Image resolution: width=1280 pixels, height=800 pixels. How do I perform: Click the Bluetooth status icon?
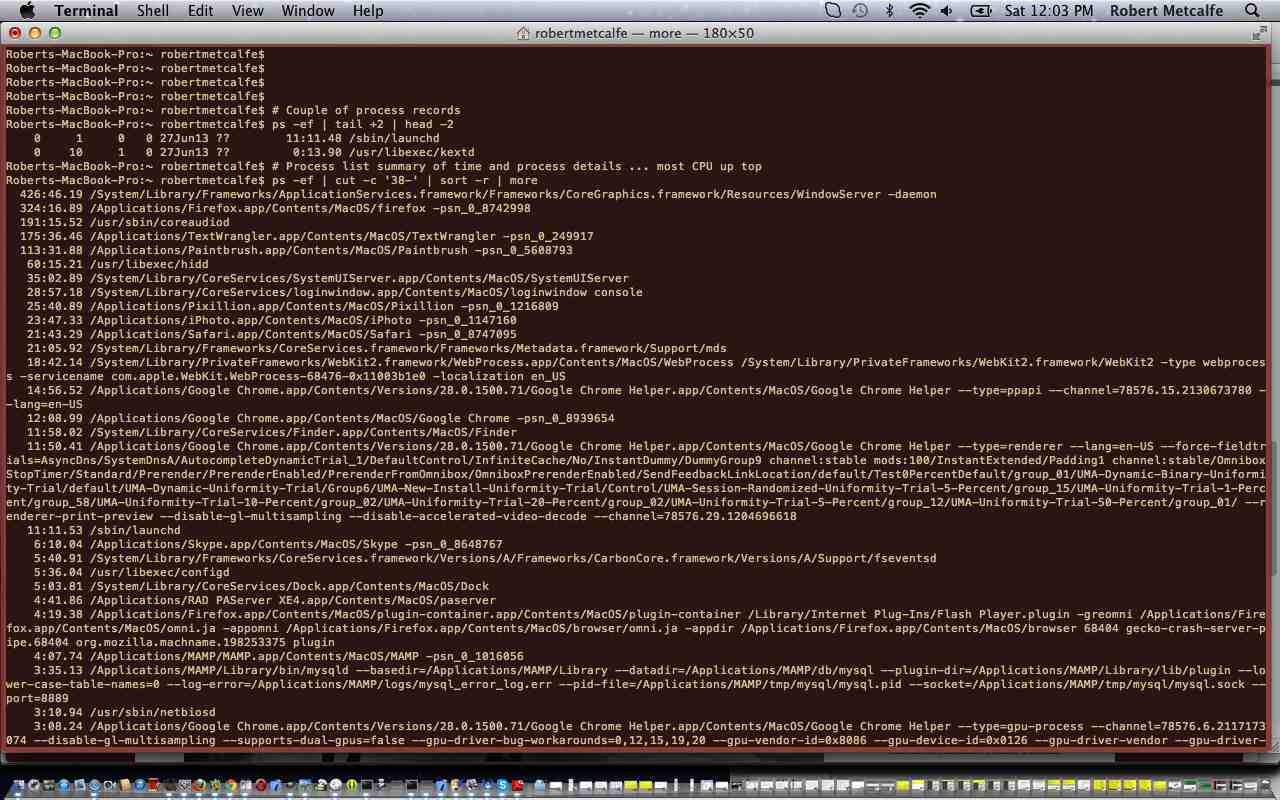889,11
